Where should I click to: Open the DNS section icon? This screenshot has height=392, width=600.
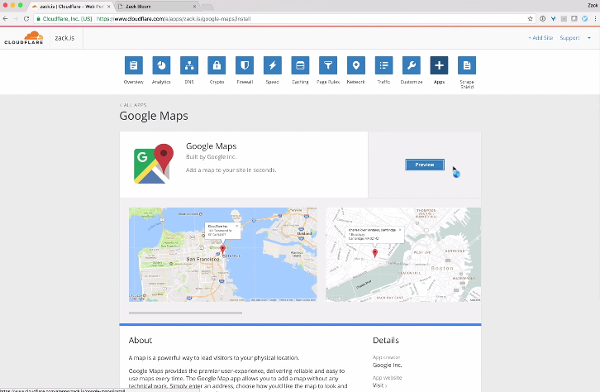189,65
